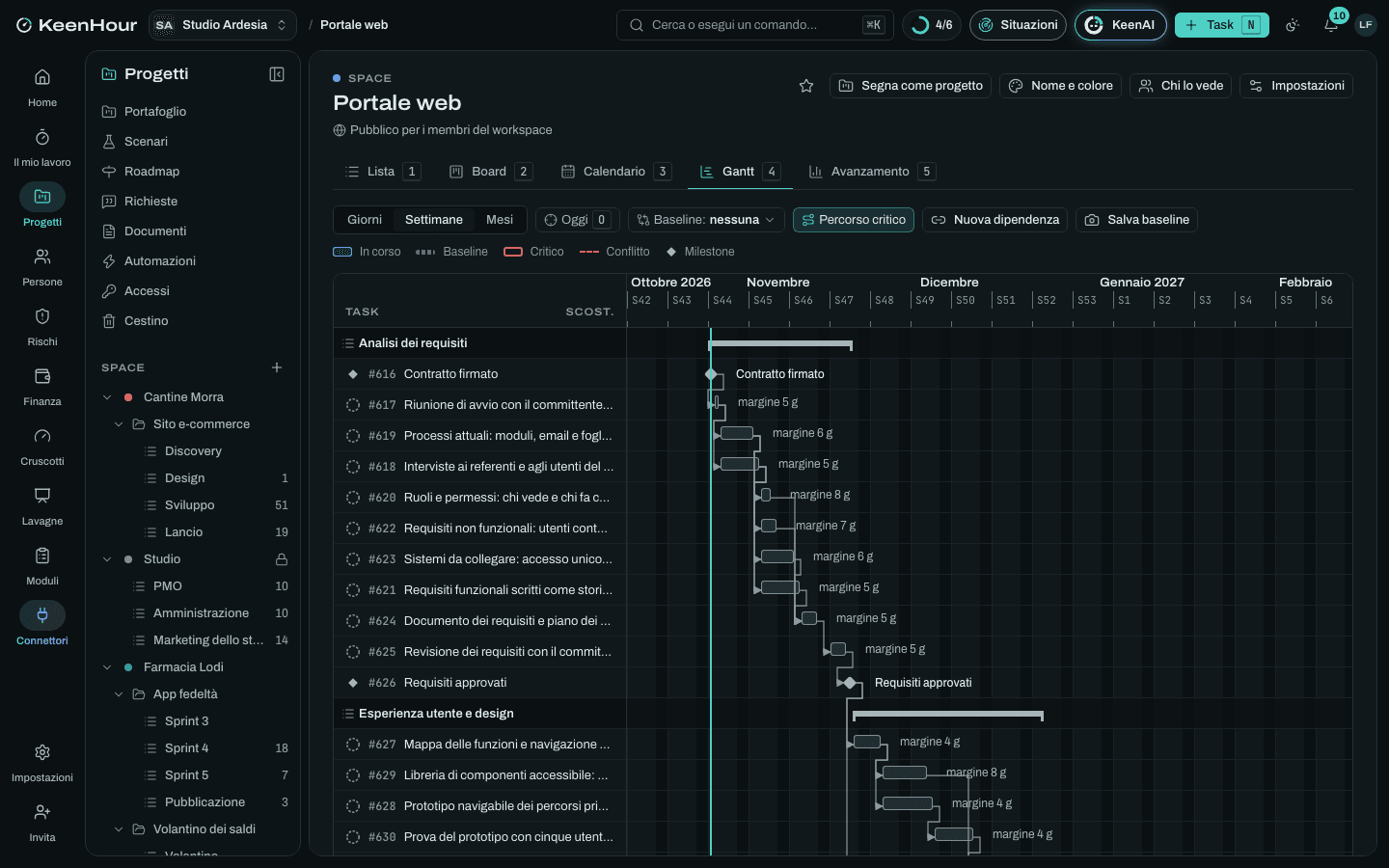Screen dimensions: 1389x868
Task: Mark task #624 status circle
Action: [x=353, y=621]
